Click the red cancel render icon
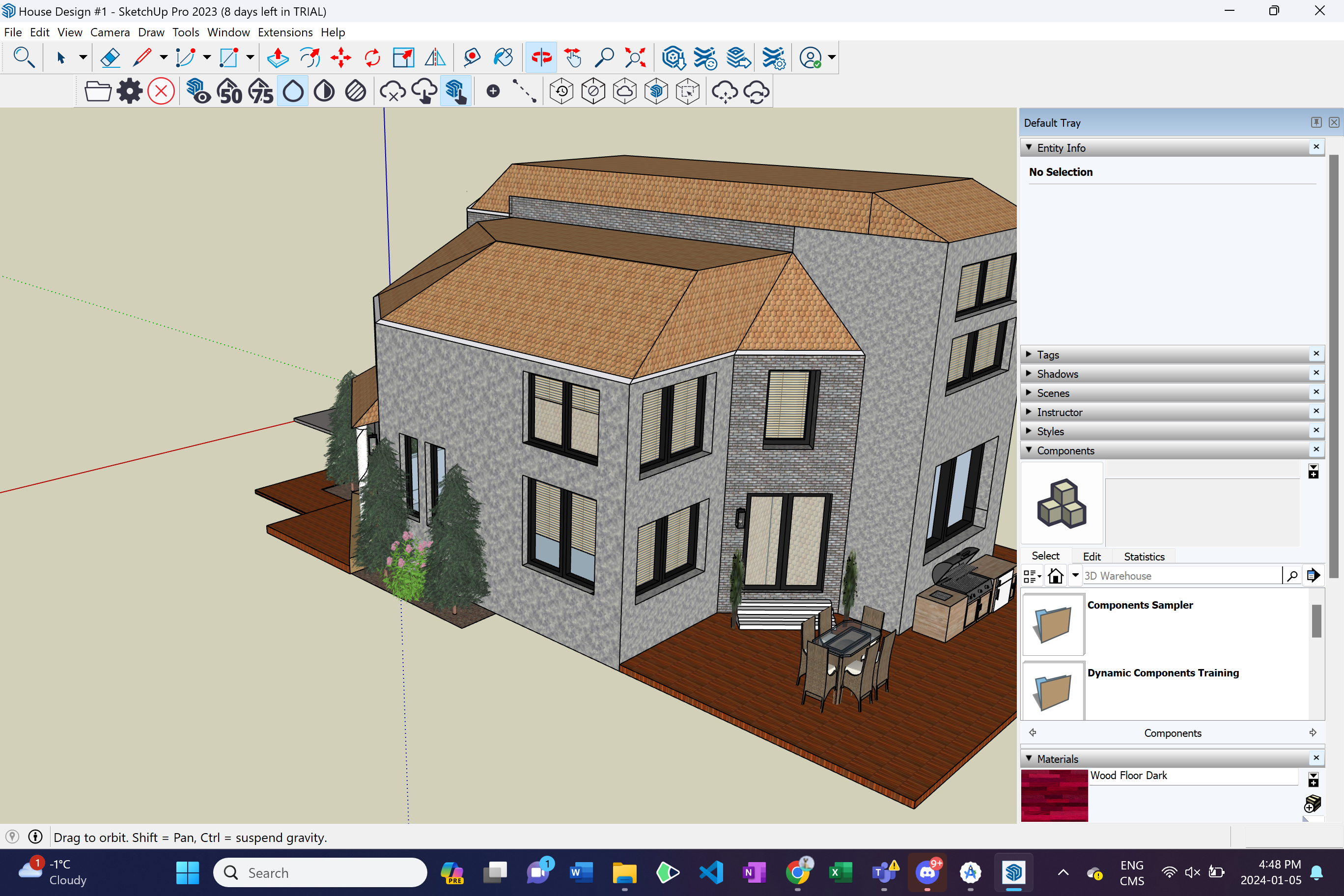The height and width of the screenshot is (896, 1344). point(161,91)
